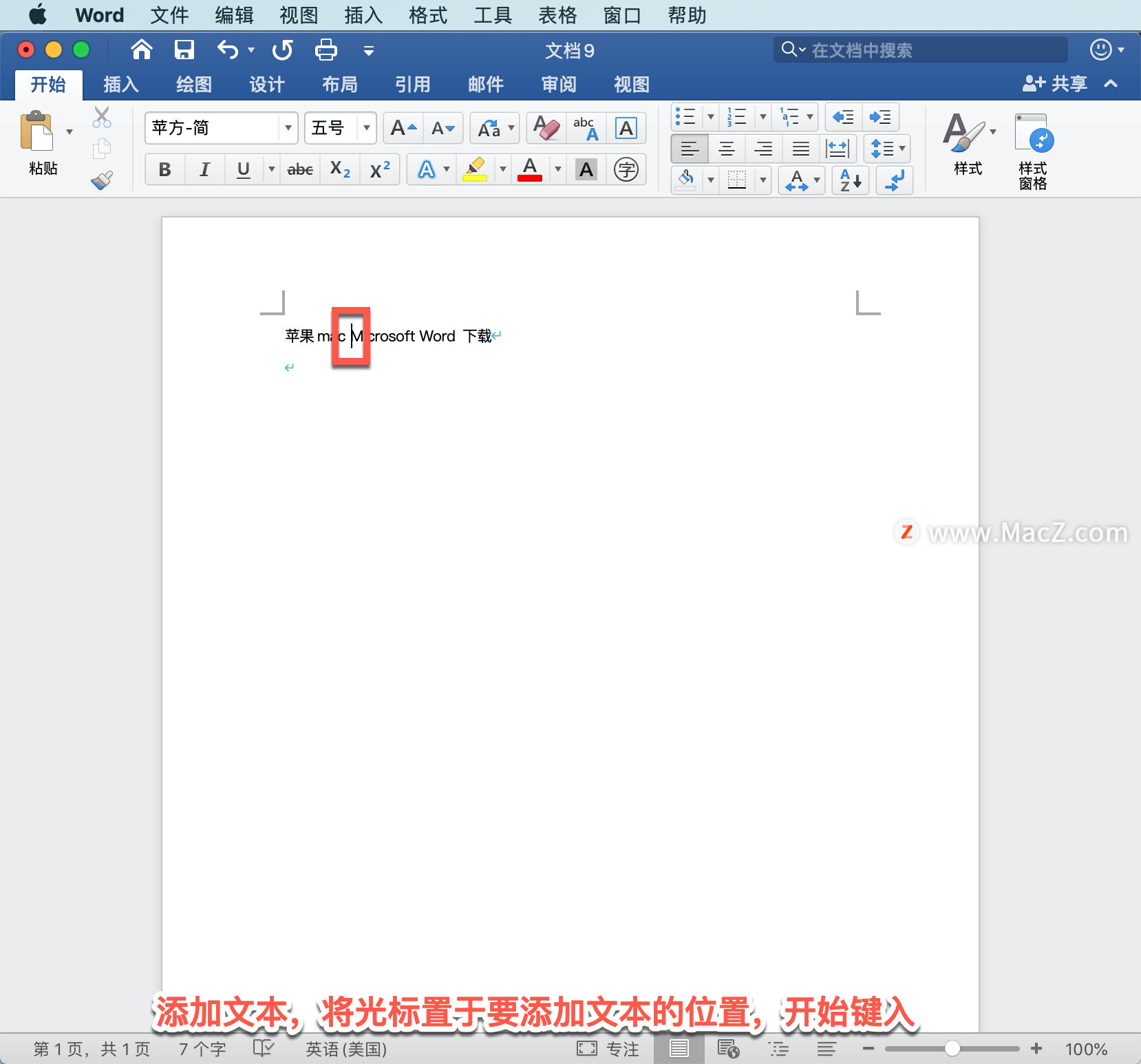
Task: Click the Paste clipboard icon
Action: coord(36,131)
